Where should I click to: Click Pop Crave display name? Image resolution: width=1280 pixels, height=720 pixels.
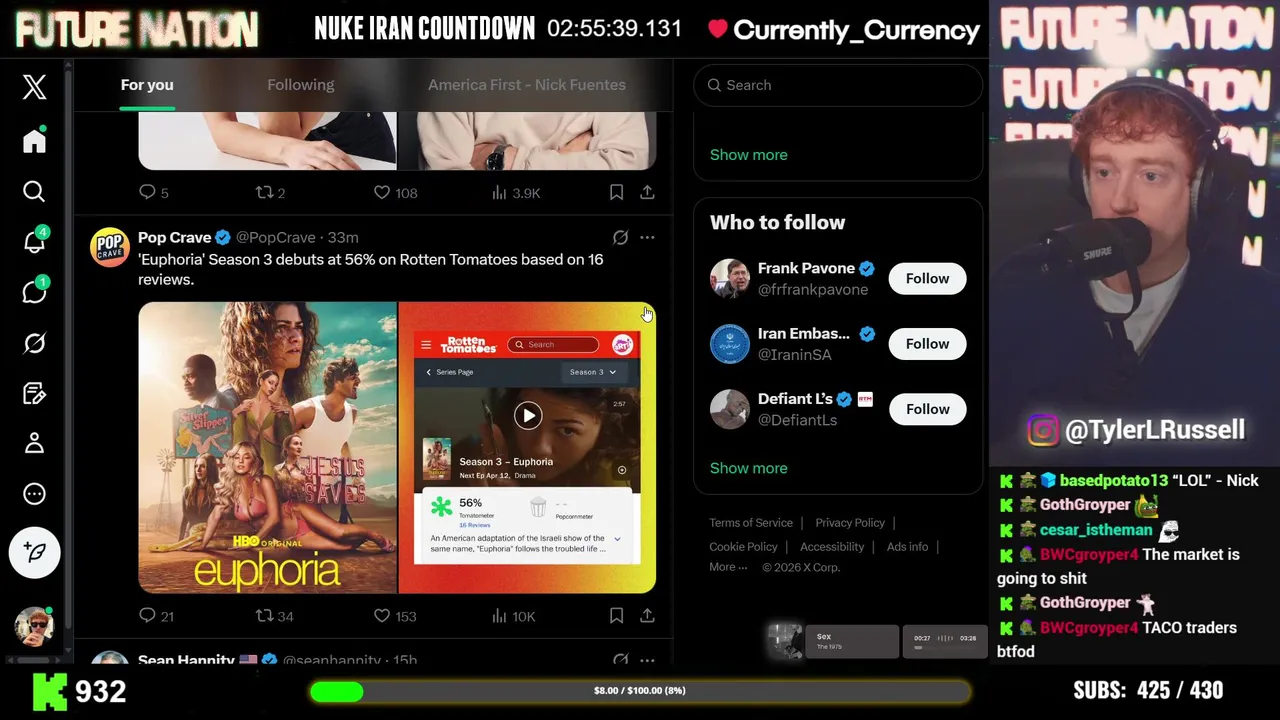174,238
